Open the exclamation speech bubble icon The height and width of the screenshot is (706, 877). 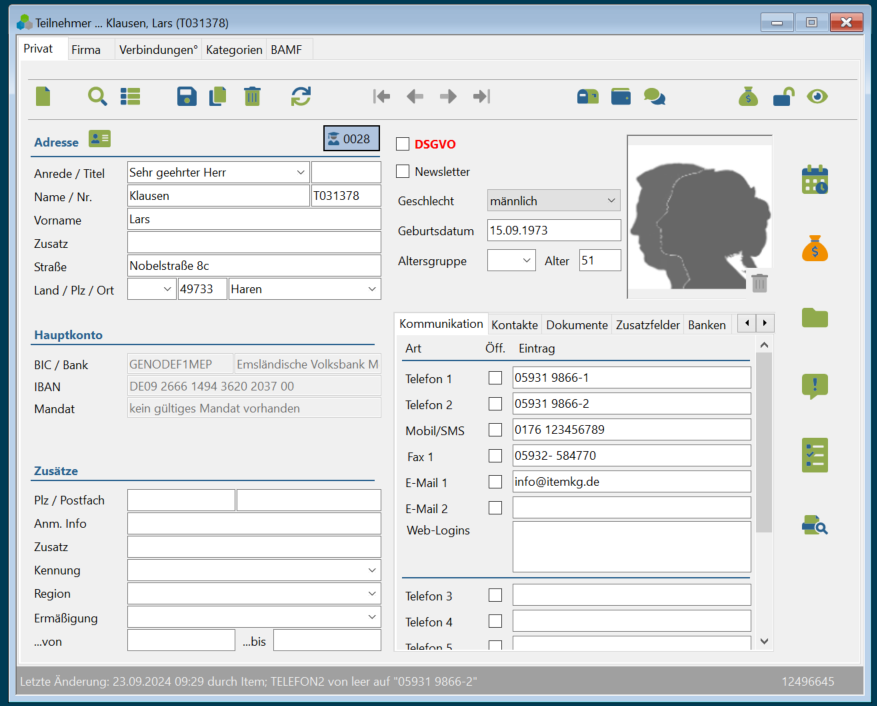[815, 386]
